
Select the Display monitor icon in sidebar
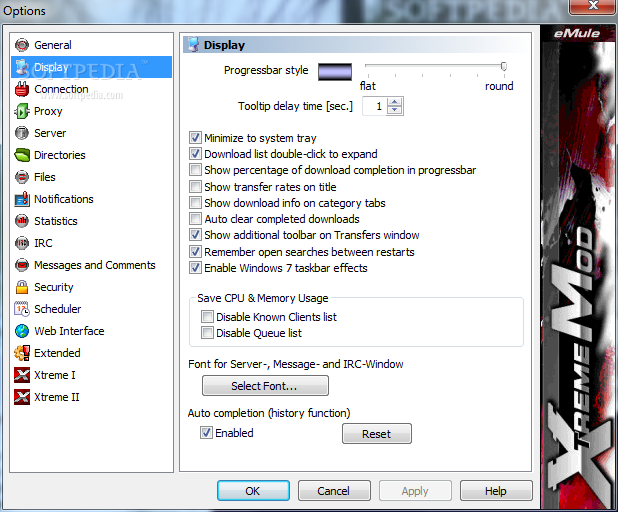pyautogui.click(x=22, y=67)
